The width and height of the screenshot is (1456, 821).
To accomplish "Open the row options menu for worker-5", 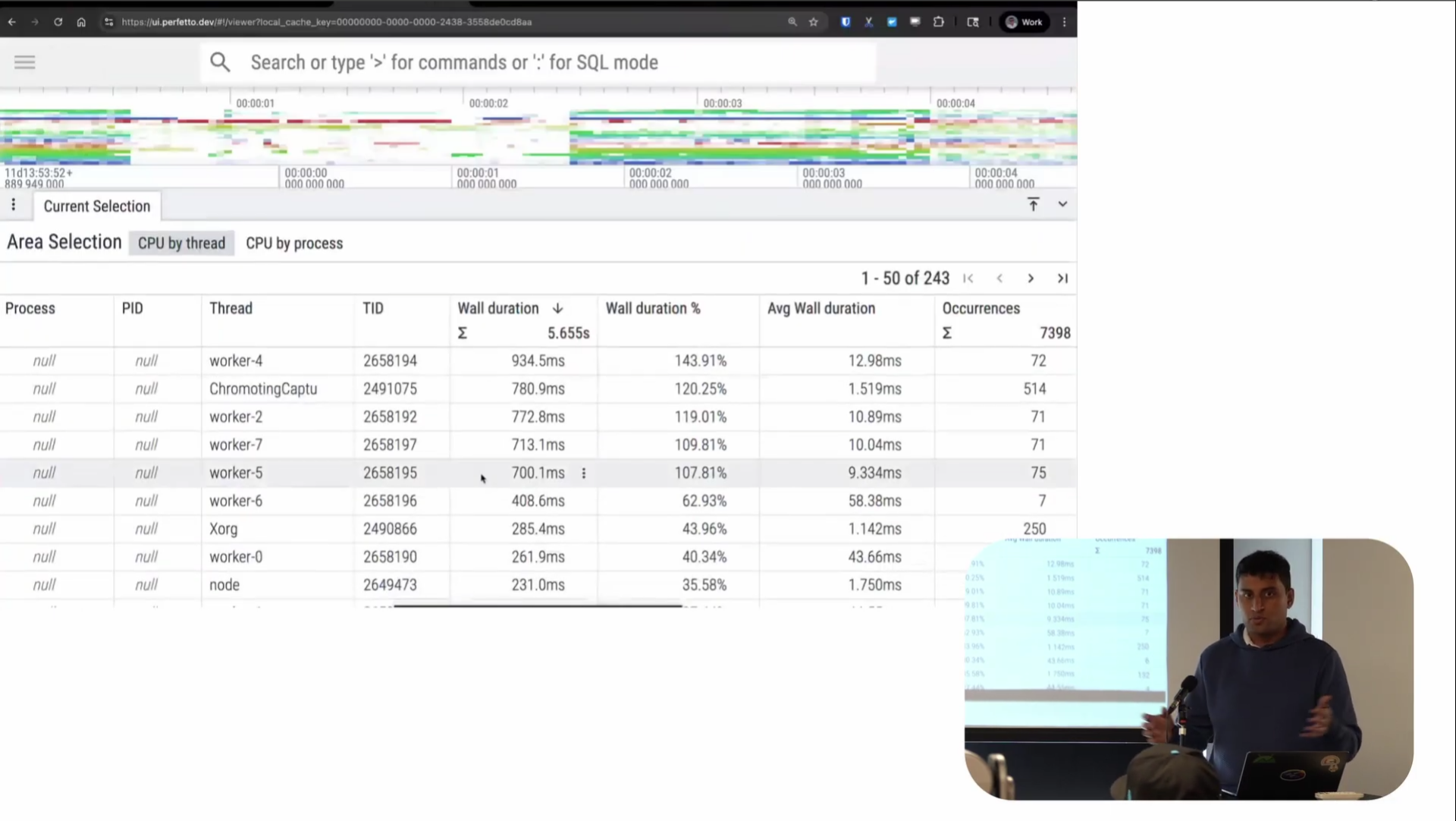I will (x=583, y=473).
